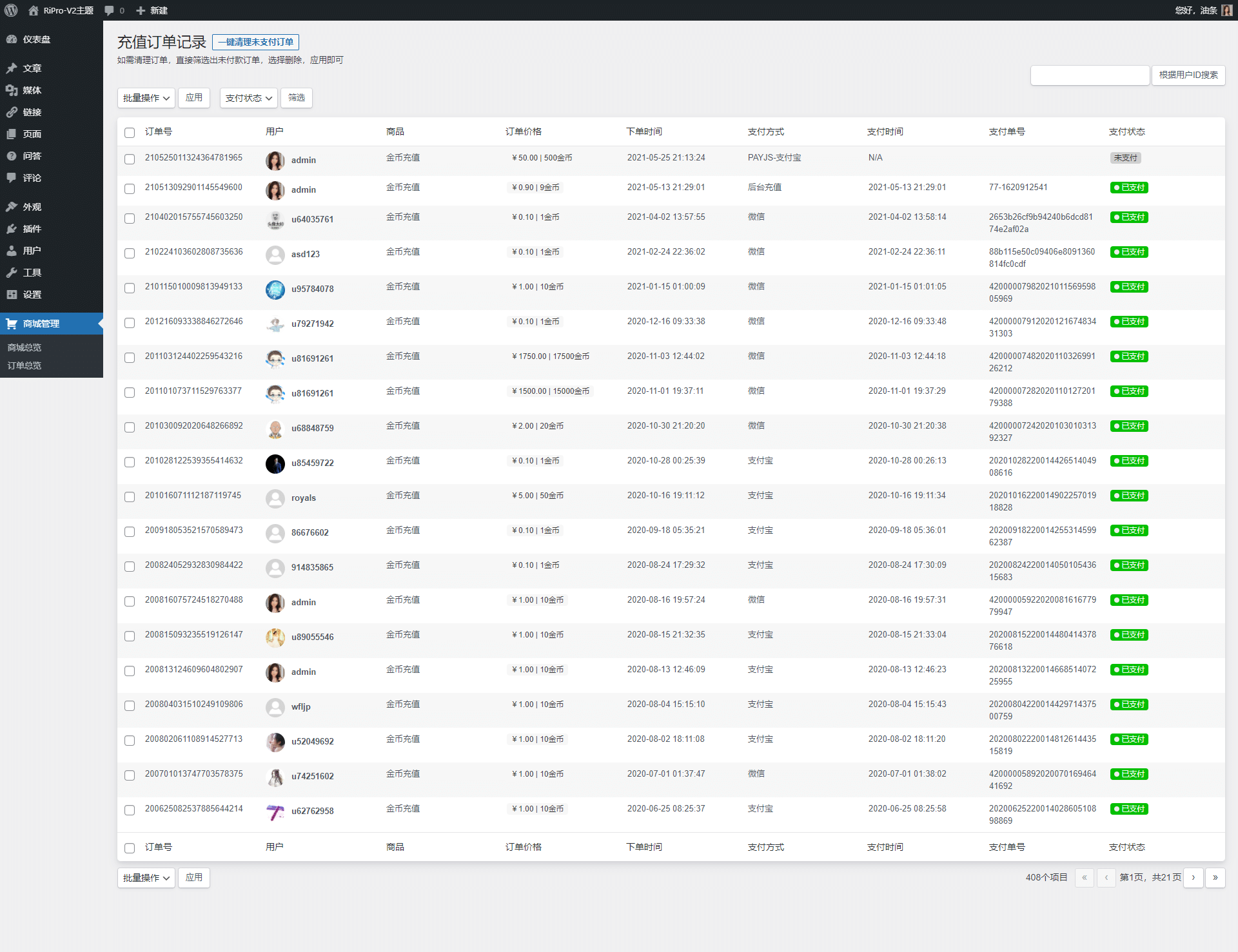
Task: Open 支付状态 filter dropdown
Action: [249, 98]
